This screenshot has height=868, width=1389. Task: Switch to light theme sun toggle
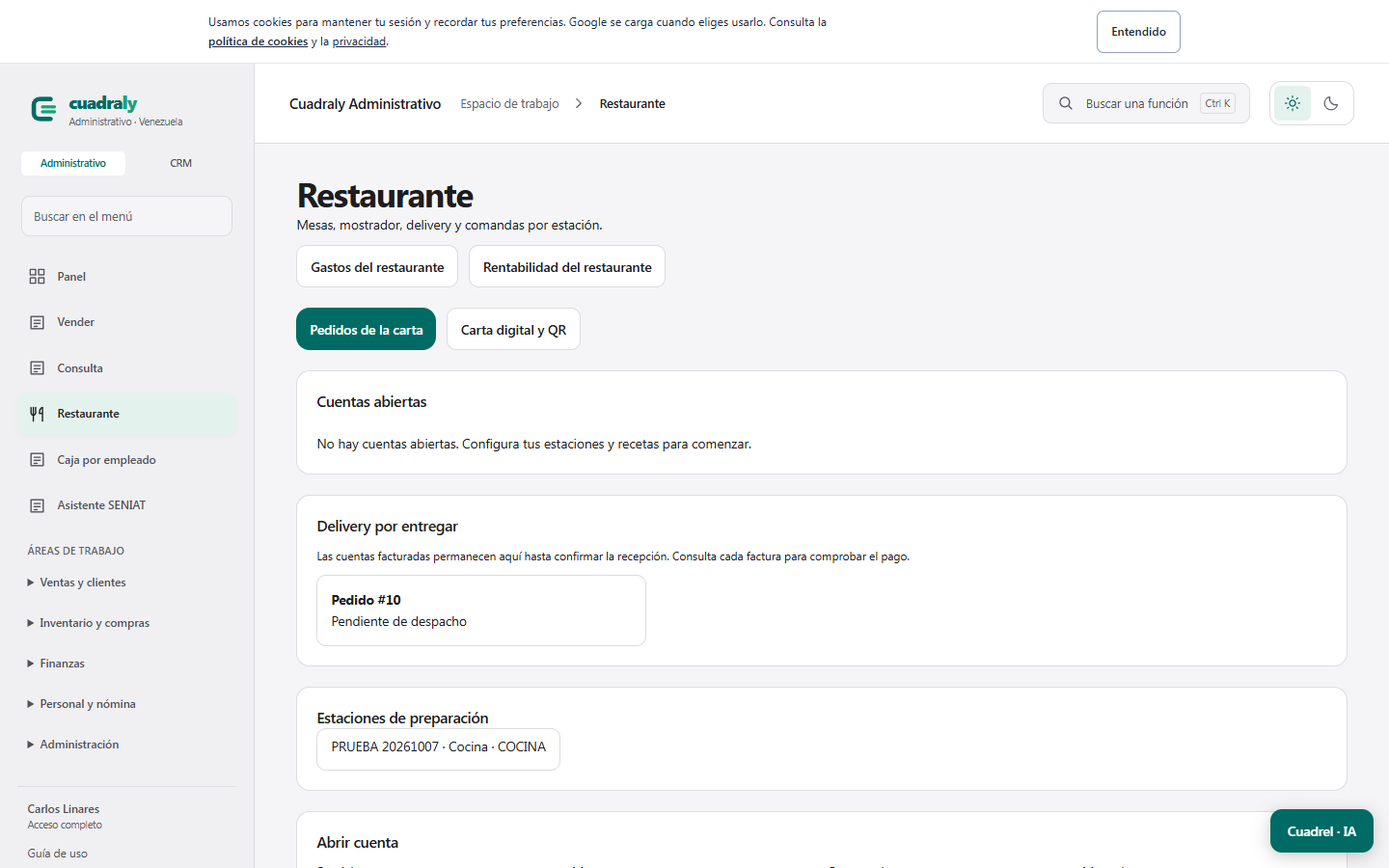[1293, 103]
